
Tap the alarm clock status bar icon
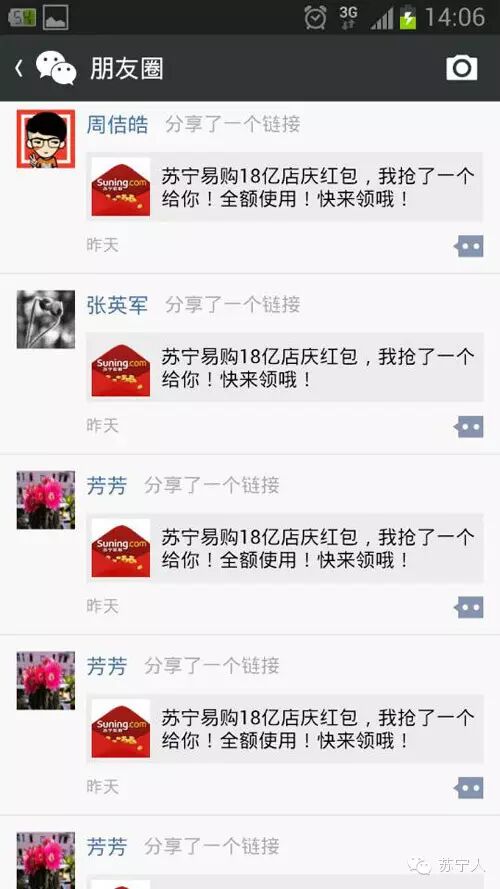315,17
